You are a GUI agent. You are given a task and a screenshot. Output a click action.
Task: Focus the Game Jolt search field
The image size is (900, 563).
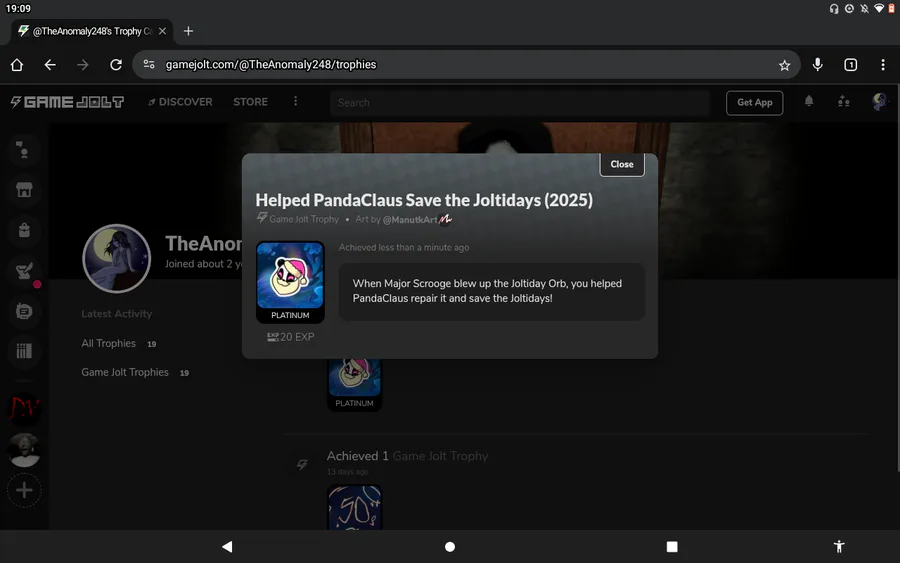tap(519, 103)
